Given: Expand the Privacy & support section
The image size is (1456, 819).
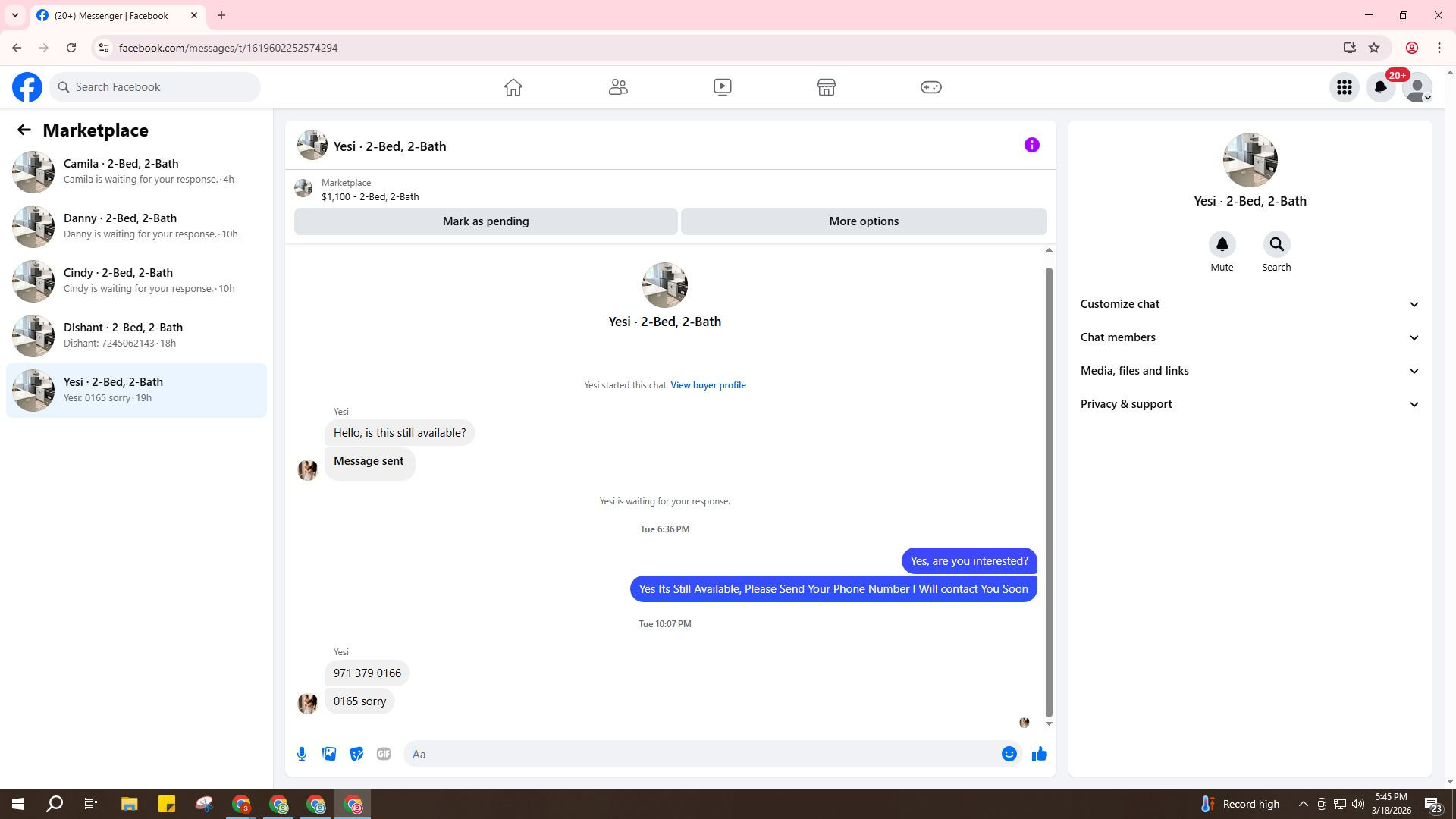Looking at the screenshot, I should pyautogui.click(x=1249, y=404).
